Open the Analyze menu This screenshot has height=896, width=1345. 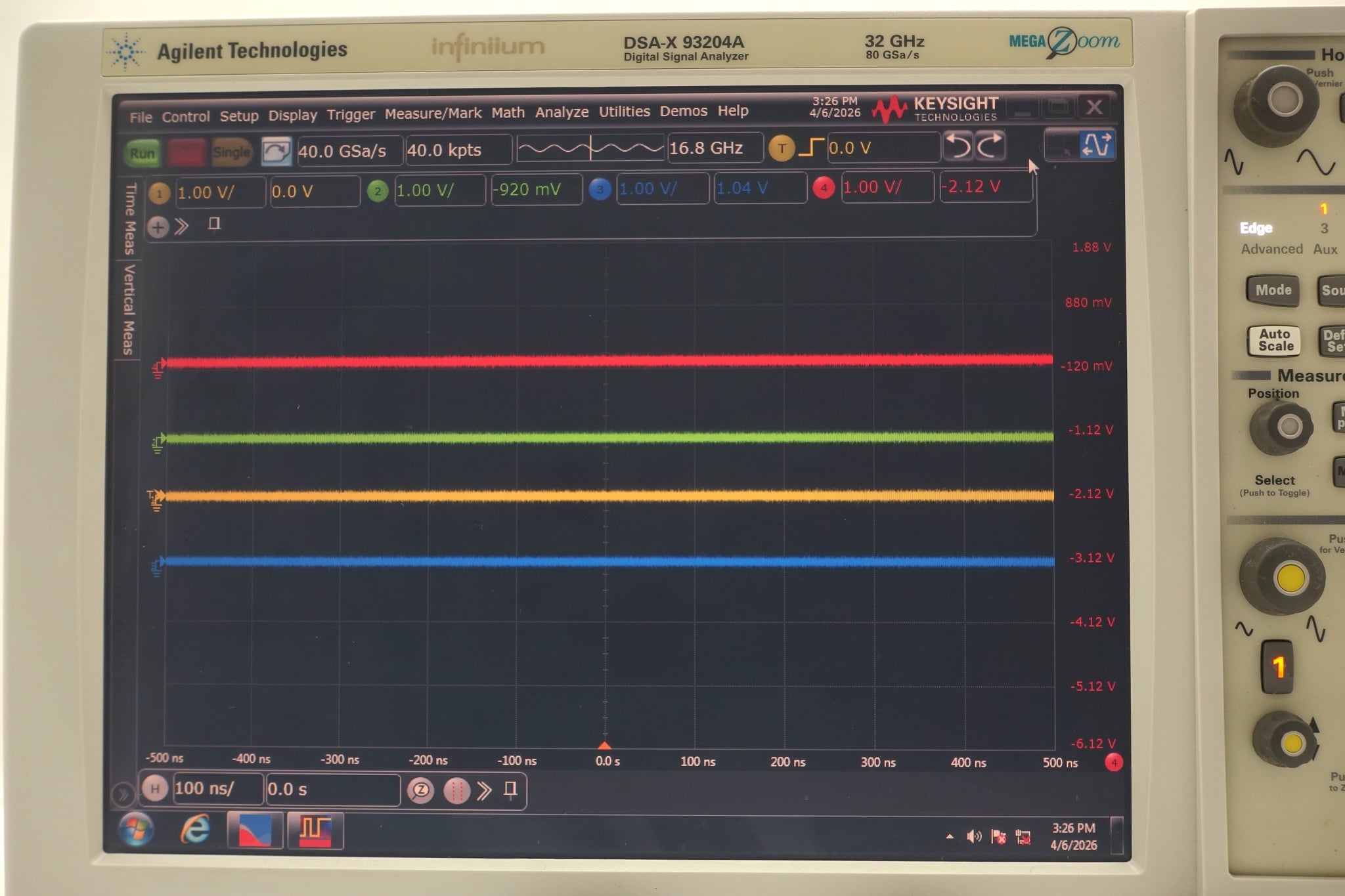coord(562,112)
